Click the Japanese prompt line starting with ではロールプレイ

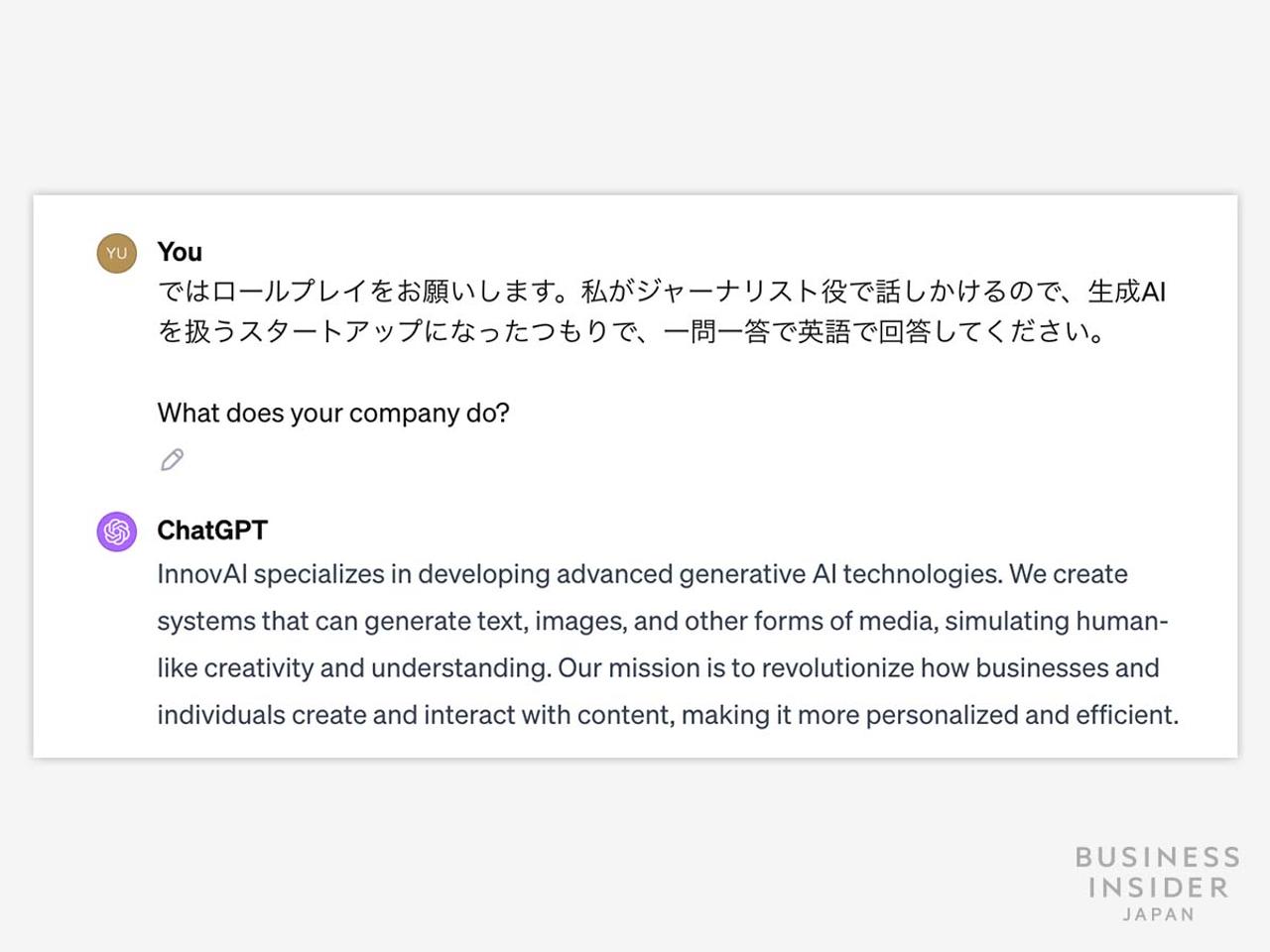[661, 292]
